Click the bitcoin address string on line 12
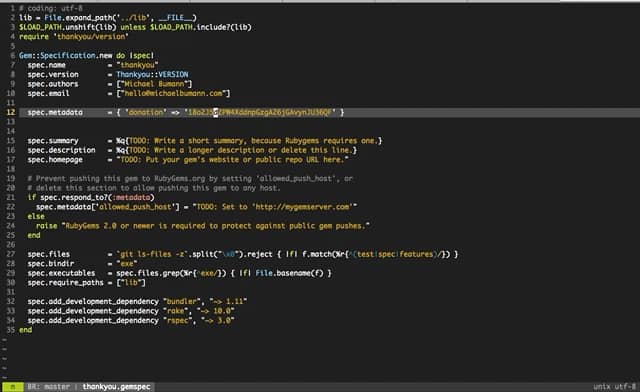The image size is (640, 392). [260, 112]
